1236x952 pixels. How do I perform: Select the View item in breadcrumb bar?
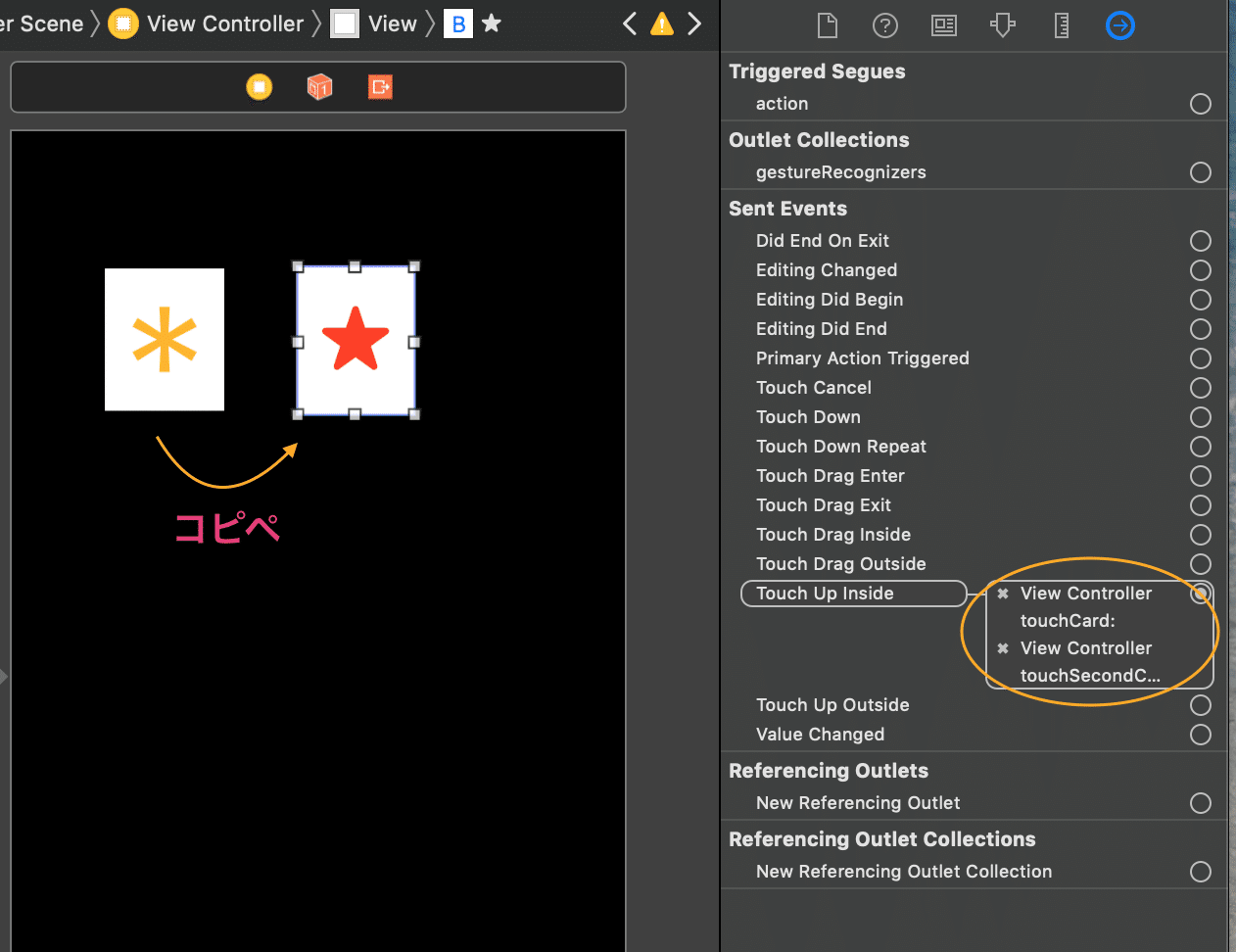tap(374, 24)
